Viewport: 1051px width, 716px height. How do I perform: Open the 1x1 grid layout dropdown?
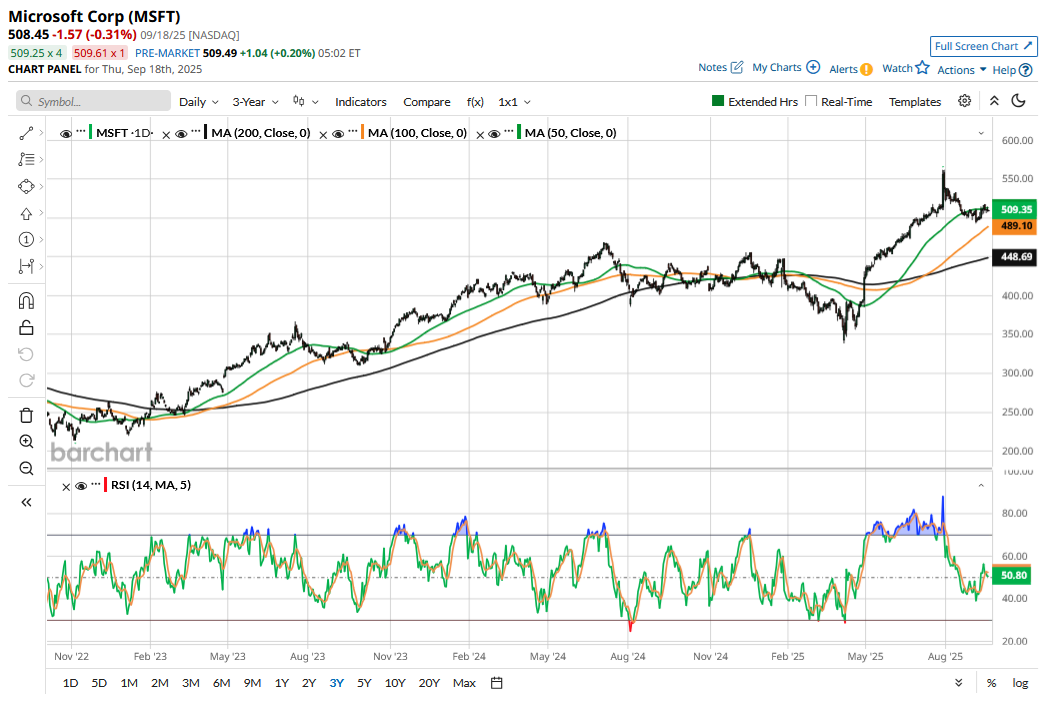click(x=515, y=102)
